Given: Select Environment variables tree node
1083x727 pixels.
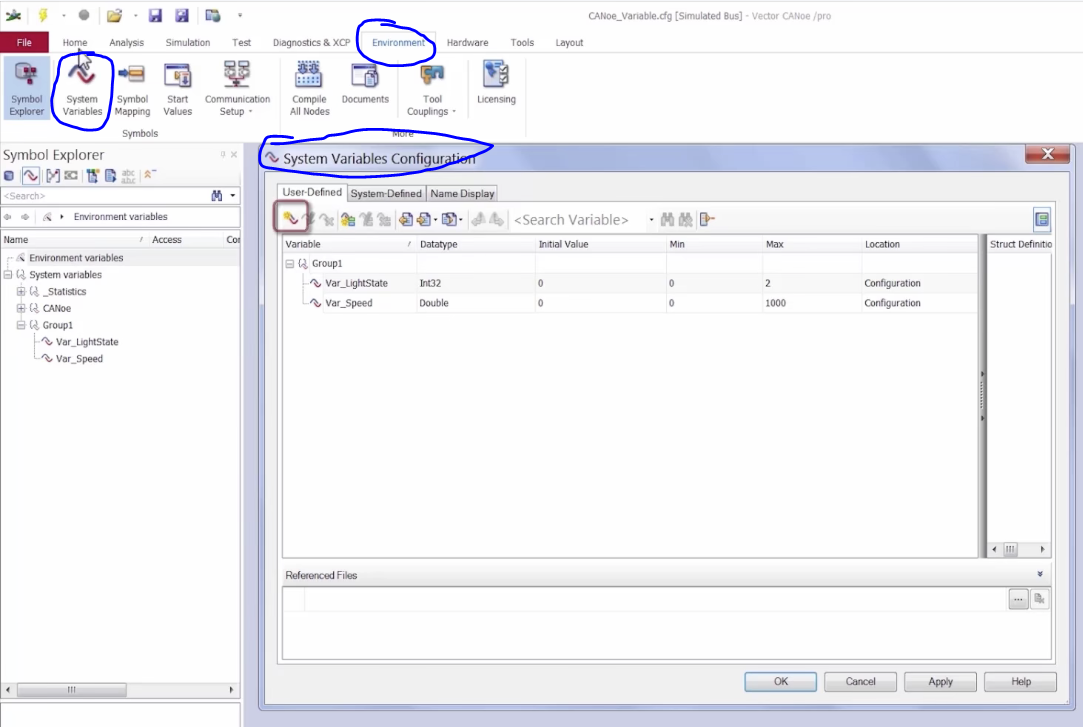Looking at the screenshot, I should tap(76, 258).
